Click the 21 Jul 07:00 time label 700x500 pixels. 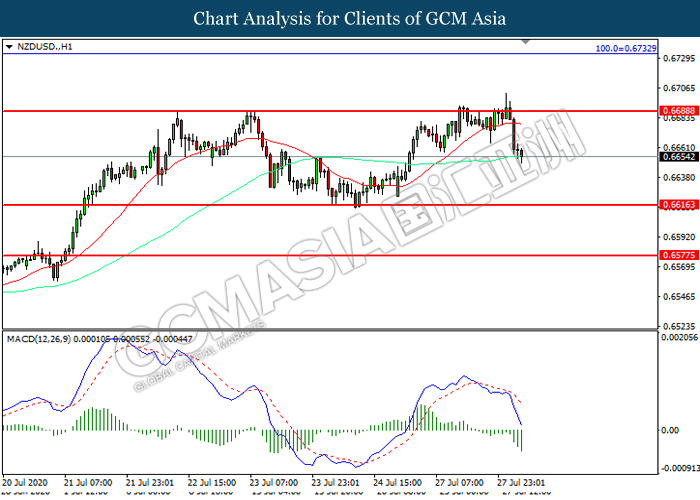coord(88,483)
